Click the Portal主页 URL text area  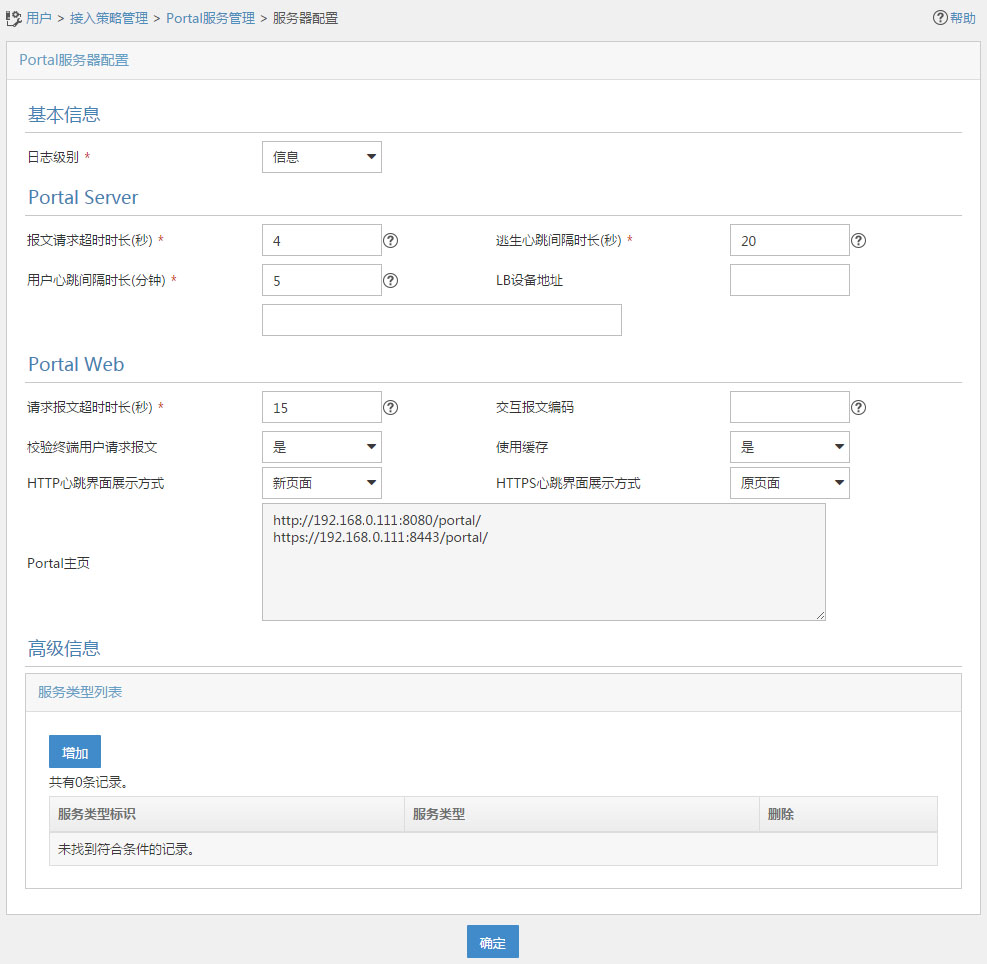pyautogui.click(x=543, y=562)
